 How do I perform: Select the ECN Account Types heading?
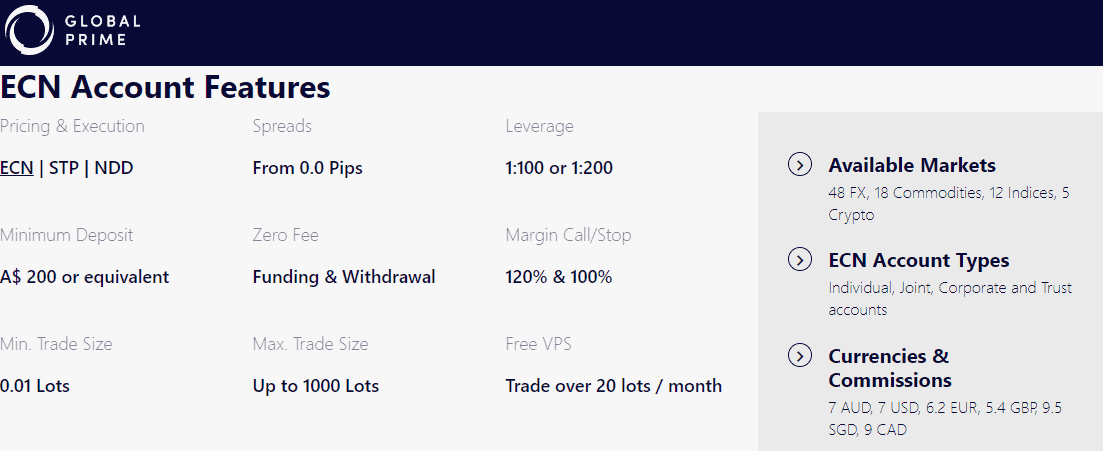(919, 260)
